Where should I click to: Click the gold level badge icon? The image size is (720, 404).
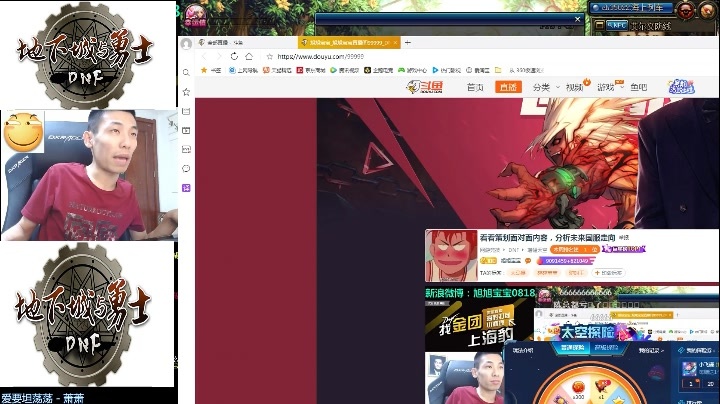489,261
